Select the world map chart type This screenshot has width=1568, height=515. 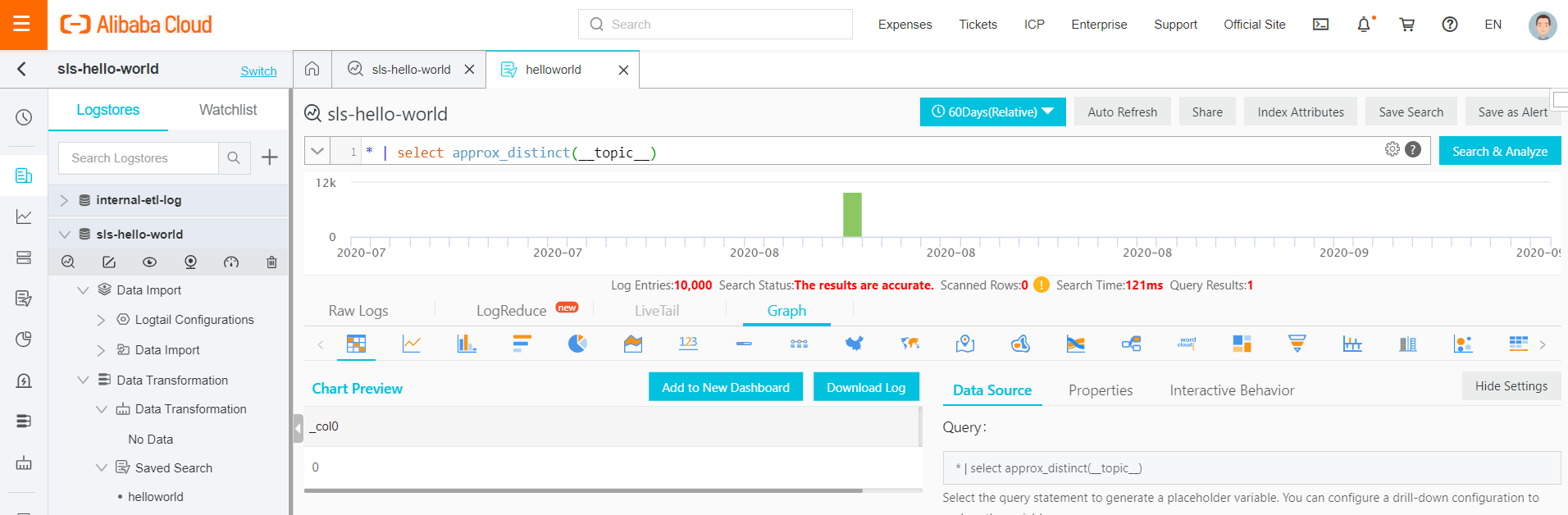[x=909, y=344]
